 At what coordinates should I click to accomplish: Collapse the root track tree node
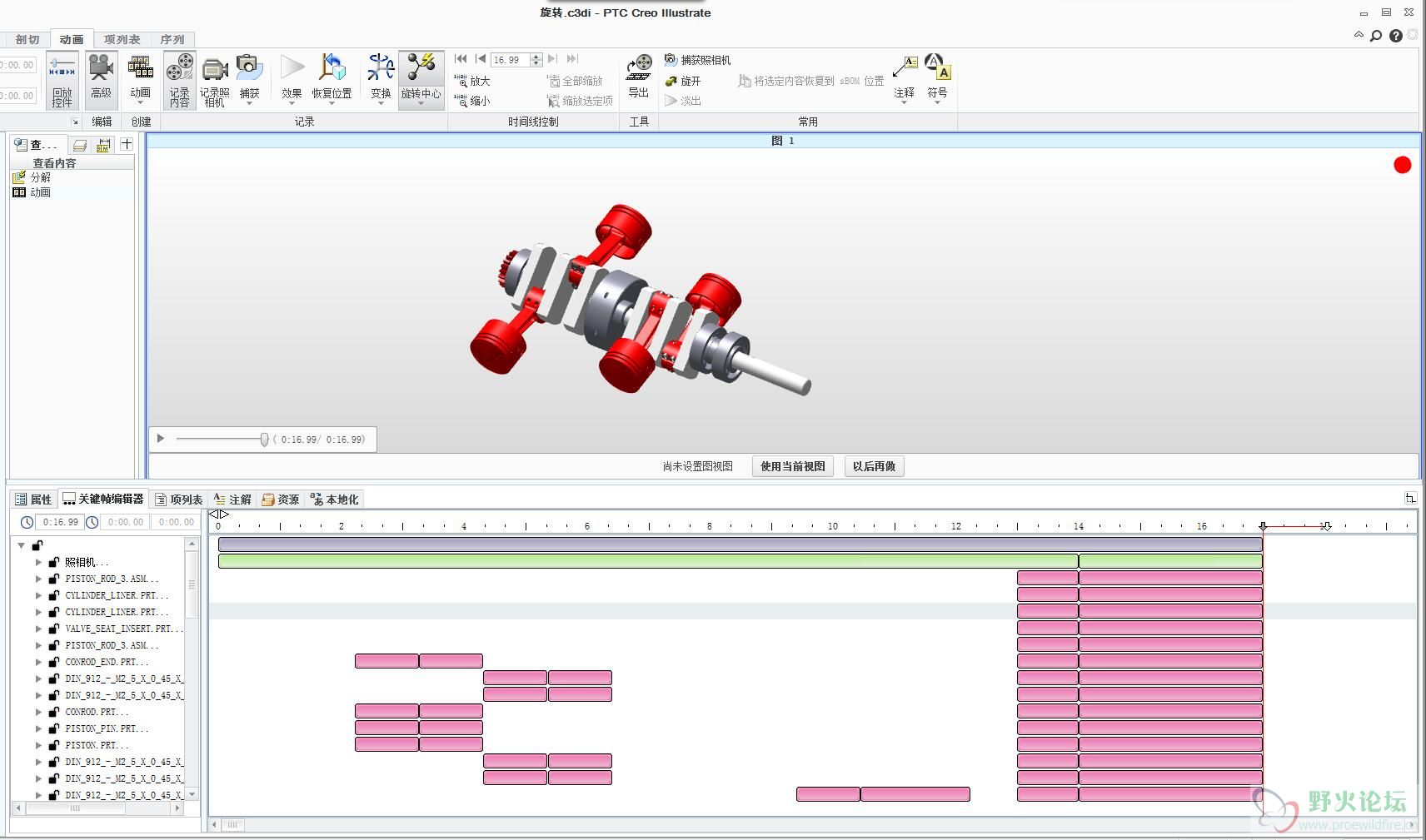click(x=22, y=545)
